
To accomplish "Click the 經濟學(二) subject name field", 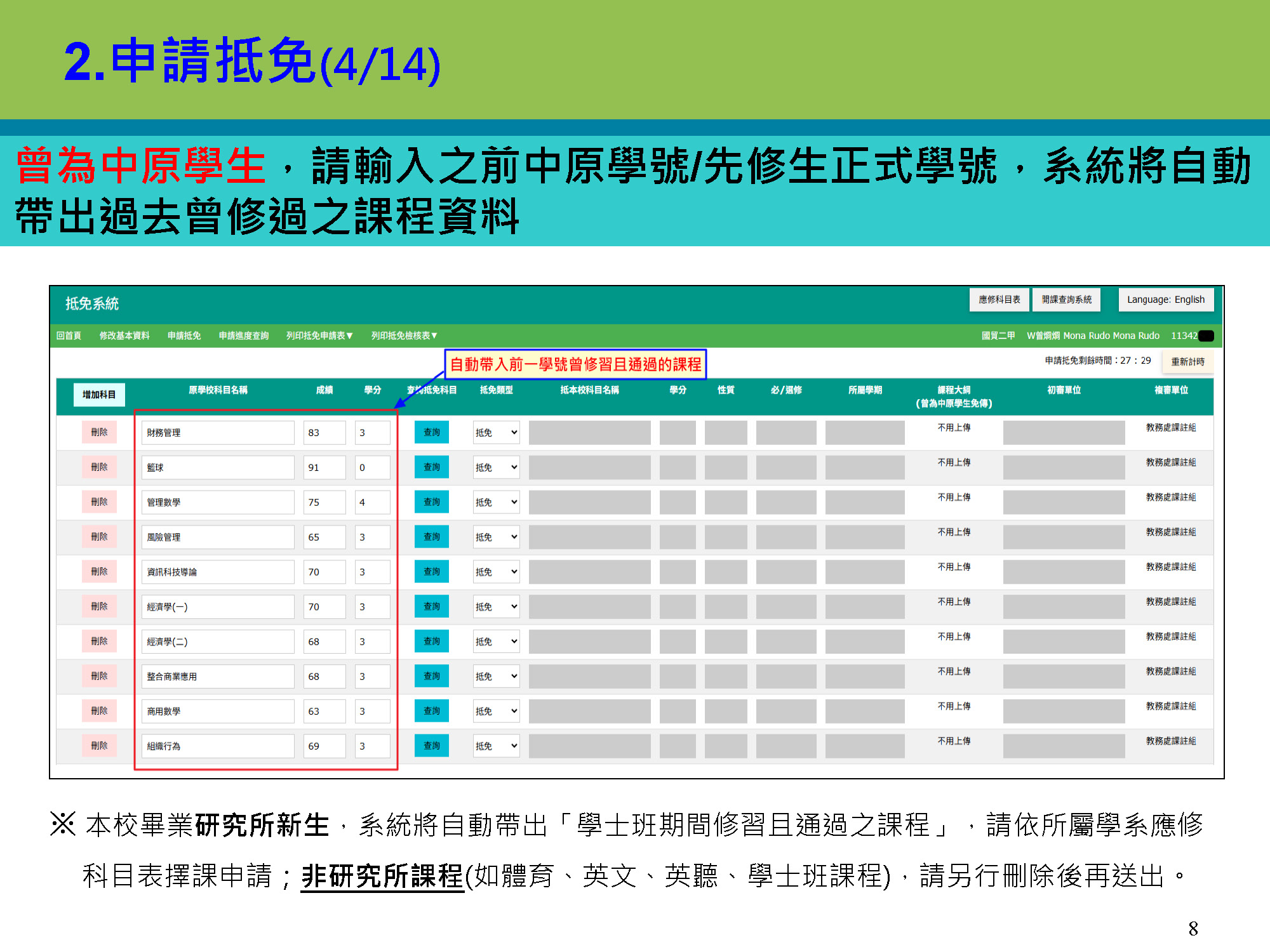I will [x=218, y=642].
